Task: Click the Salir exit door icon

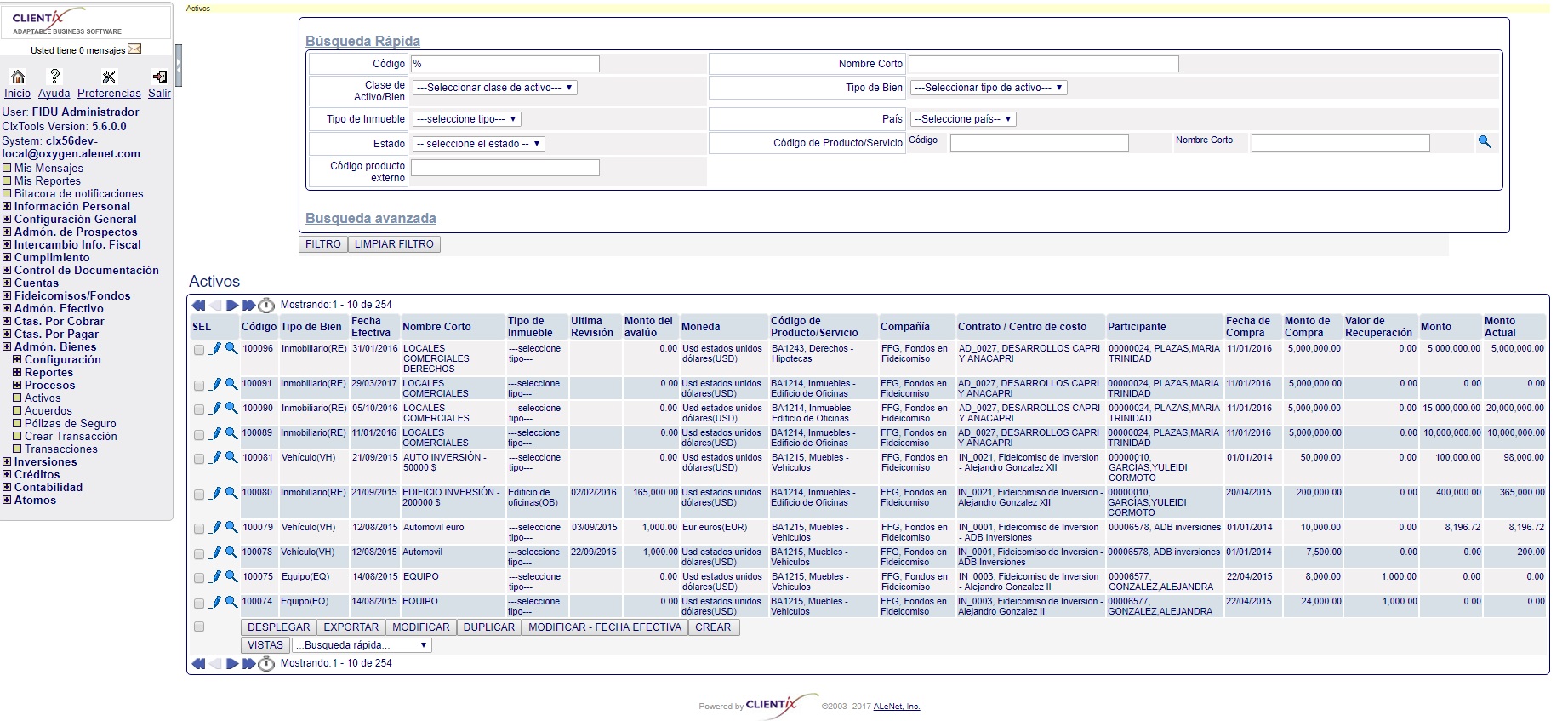Action: pyautogui.click(x=159, y=77)
